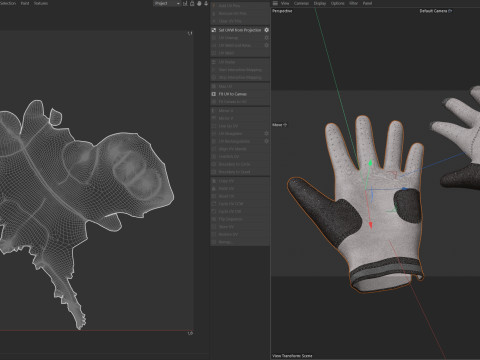Open the viewport Filter menu

pyautogui.click(x=353, y=3)
